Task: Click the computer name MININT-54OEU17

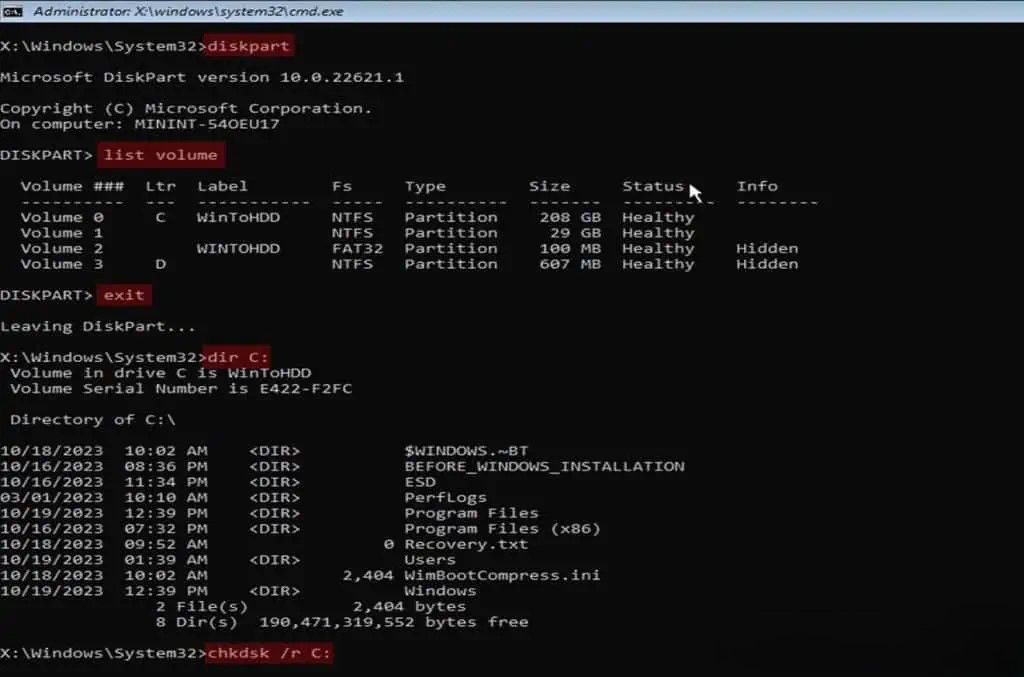Action: [x=206, y=124]
